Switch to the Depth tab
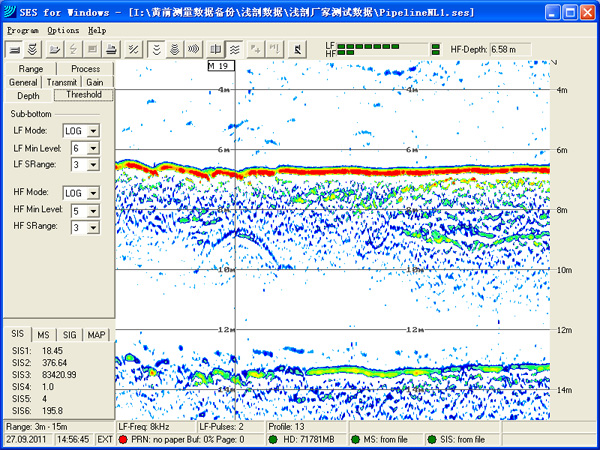The width and height of the screenshot is (600, 450). coord(28,95)
